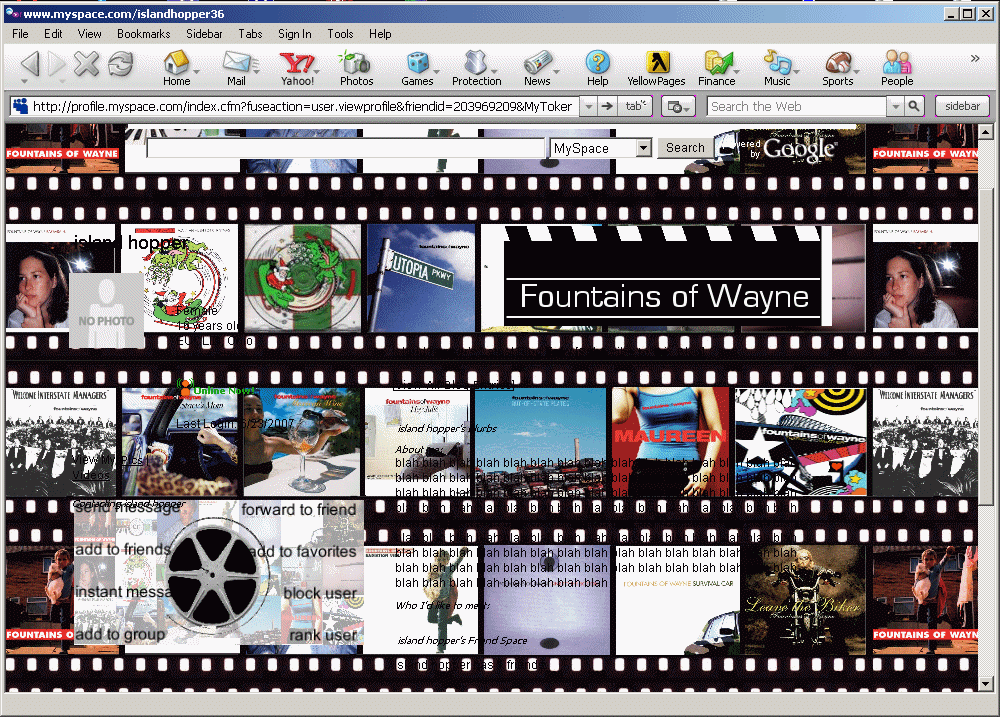Open the MySpace search scope dropdown
Viewport: 1000px width, 717px height.
(643, 148)
